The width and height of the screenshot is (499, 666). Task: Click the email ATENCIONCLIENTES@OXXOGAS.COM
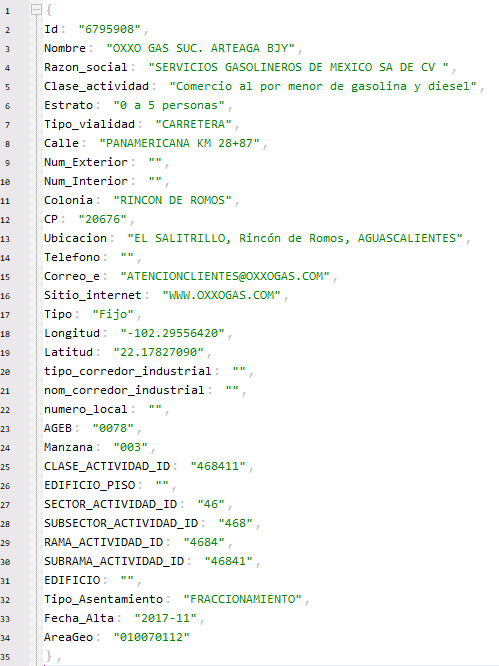coord(225,276)
